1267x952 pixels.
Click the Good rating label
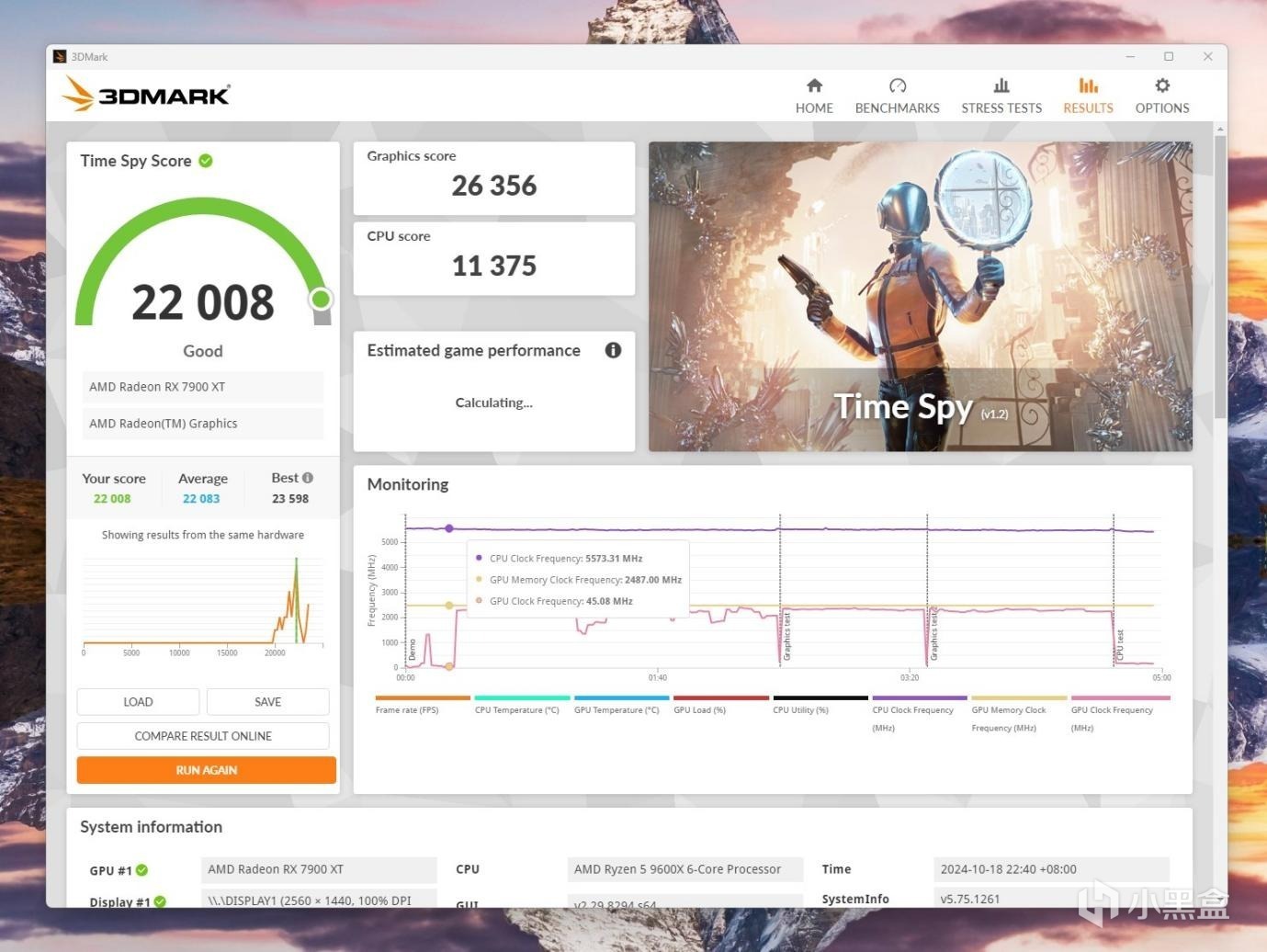(203, 351)
